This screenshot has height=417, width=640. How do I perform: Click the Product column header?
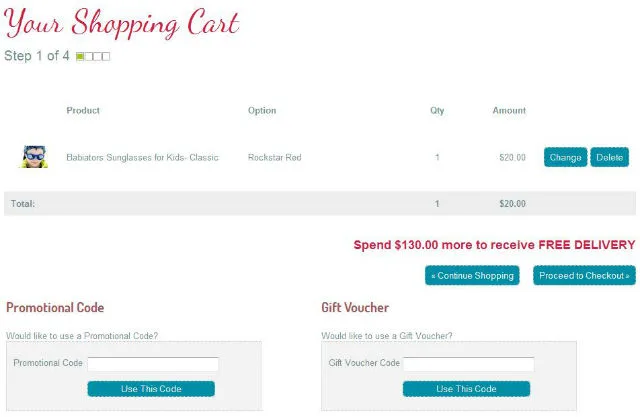click(83, 111)
